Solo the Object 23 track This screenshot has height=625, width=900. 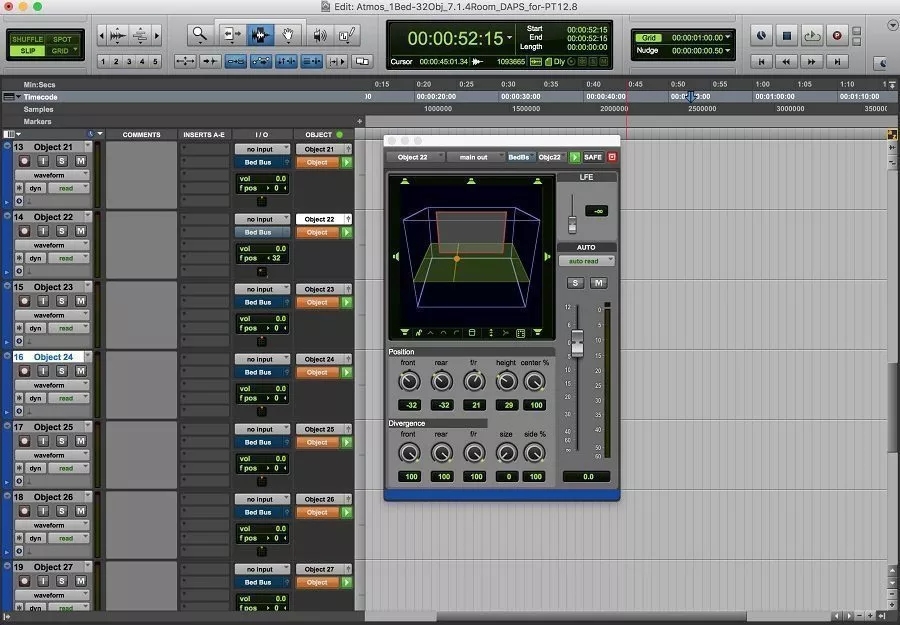(61, 301)
